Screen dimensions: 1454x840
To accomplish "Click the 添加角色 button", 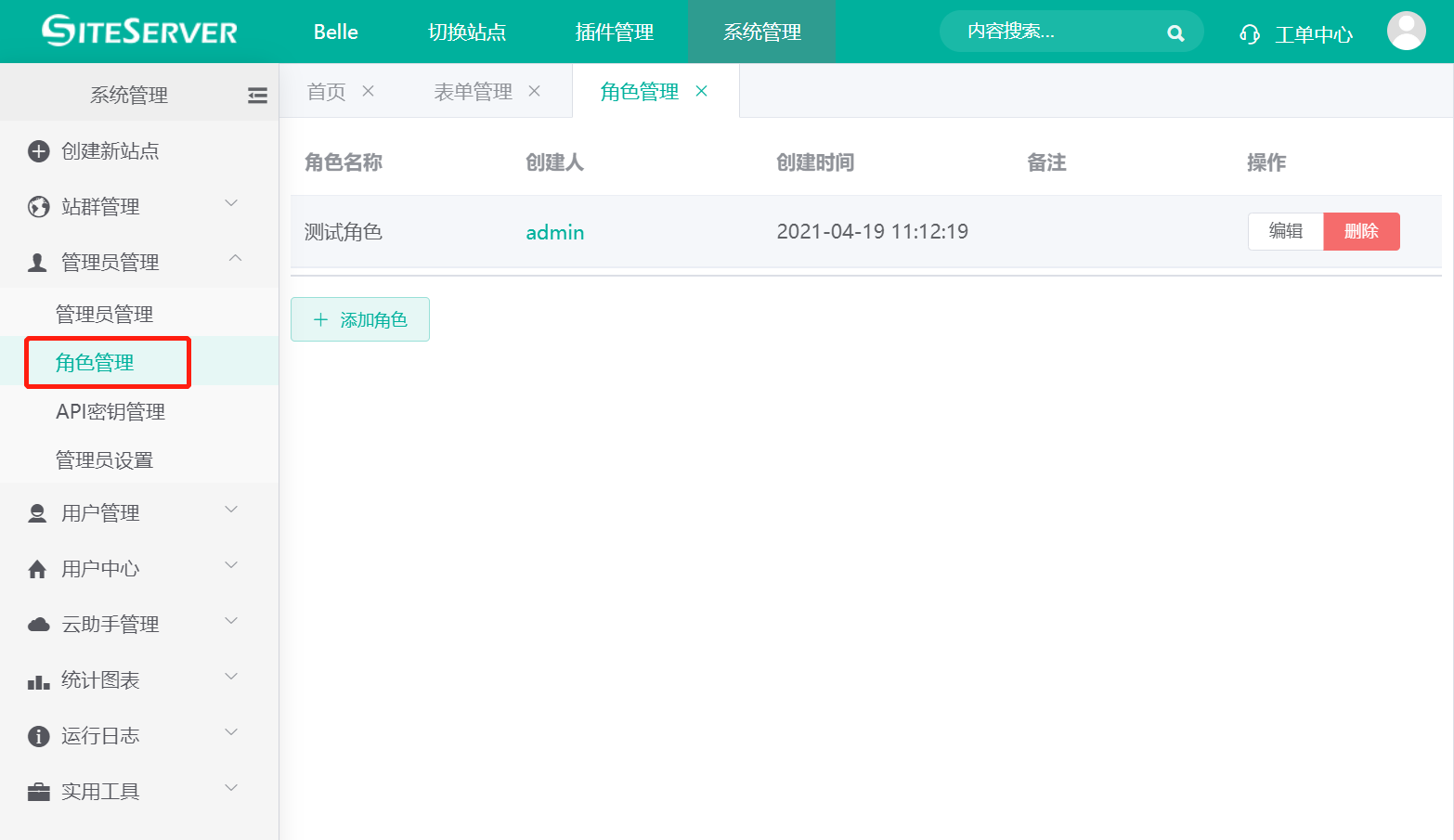I will tap(360, 319).
